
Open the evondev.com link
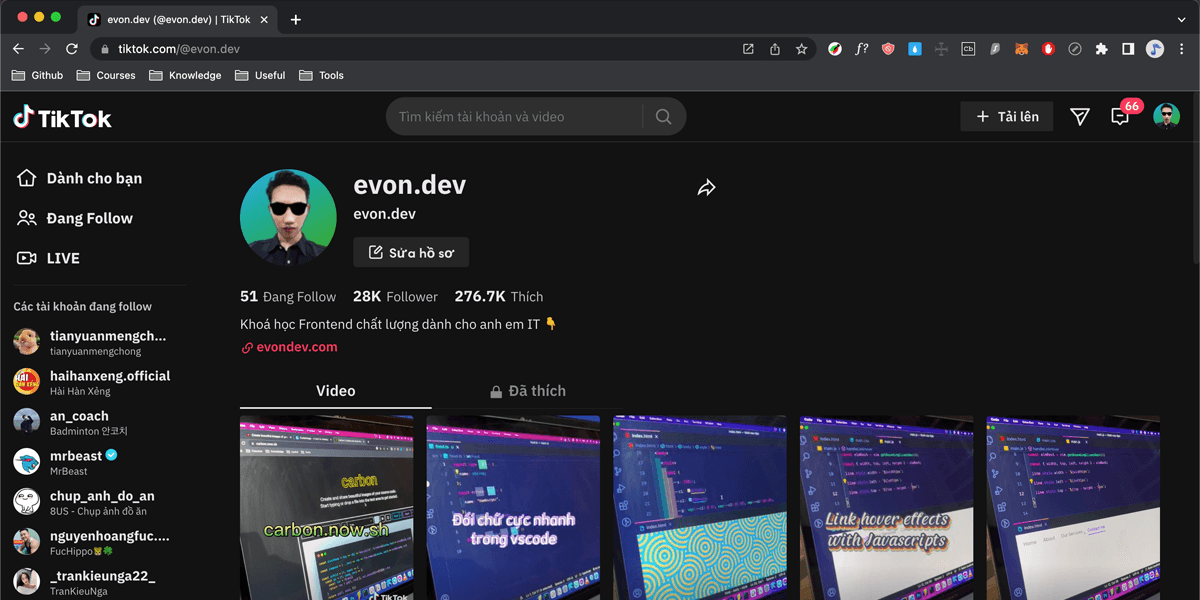pyautogui.click(x=290, y=347)
